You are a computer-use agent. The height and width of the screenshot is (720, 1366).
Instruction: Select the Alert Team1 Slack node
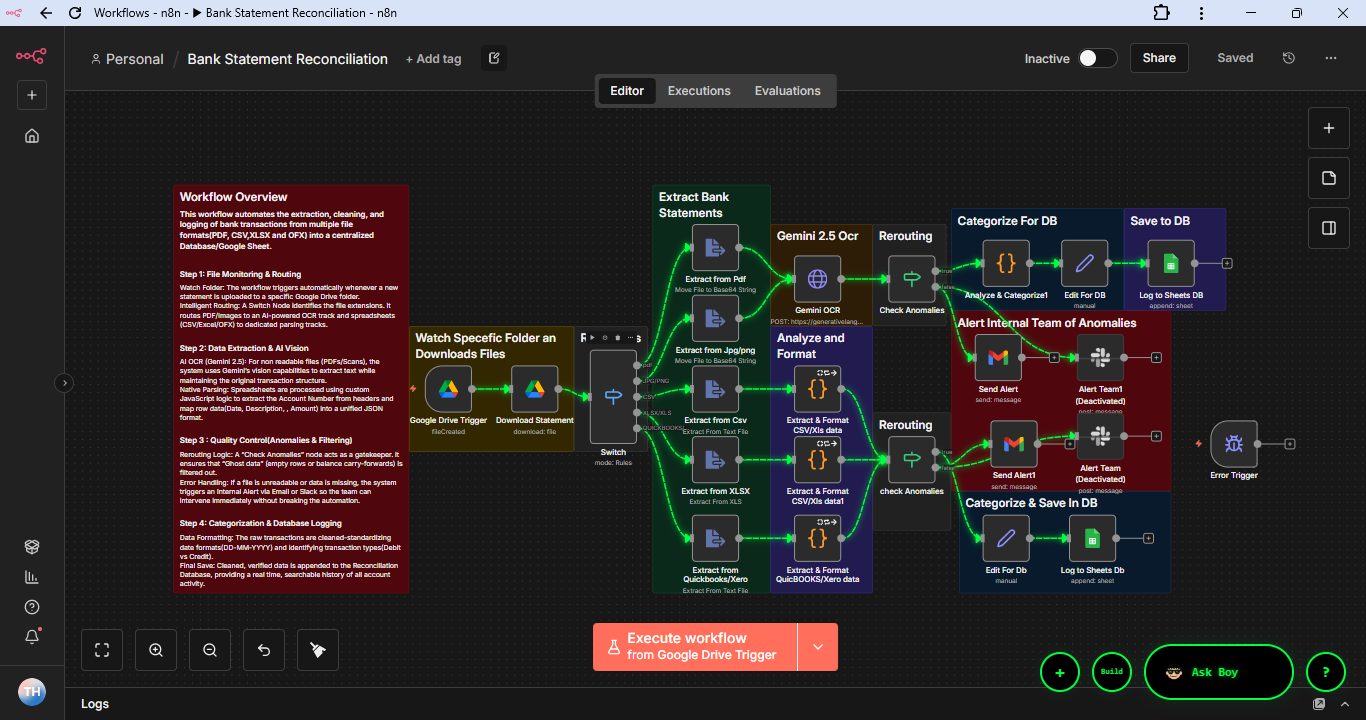(1100, 358)
